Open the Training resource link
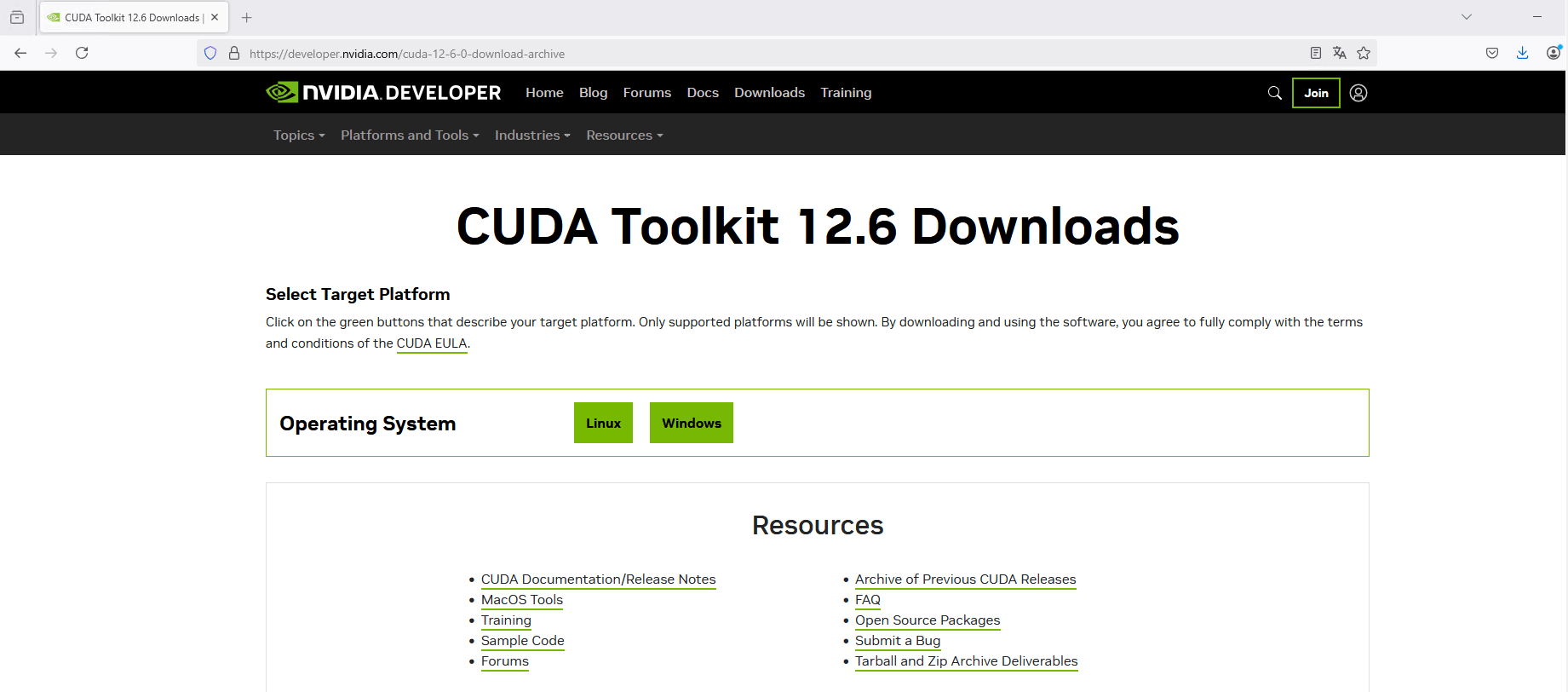 pyautogui.click(x=506, y=620)
